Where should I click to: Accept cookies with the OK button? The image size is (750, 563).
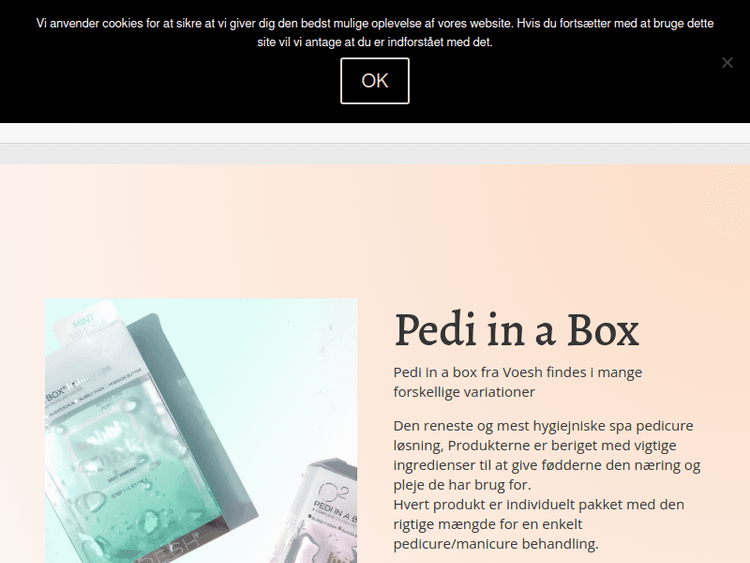375,81
